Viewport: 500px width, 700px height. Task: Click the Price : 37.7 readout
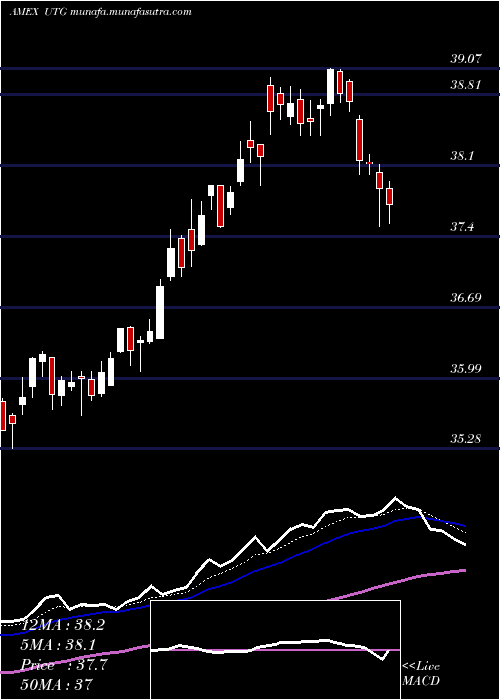[64, 665]
